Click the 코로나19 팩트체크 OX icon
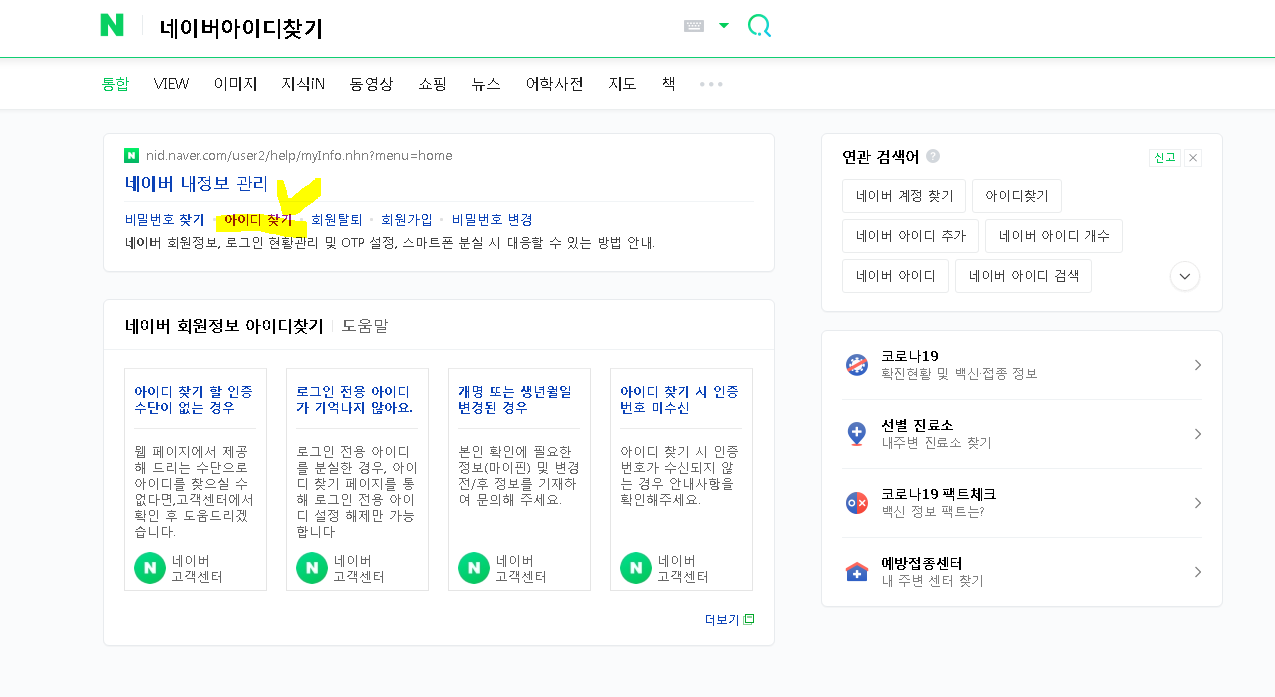Viewport: 1275px width, 697px height. tap(857, 503)
